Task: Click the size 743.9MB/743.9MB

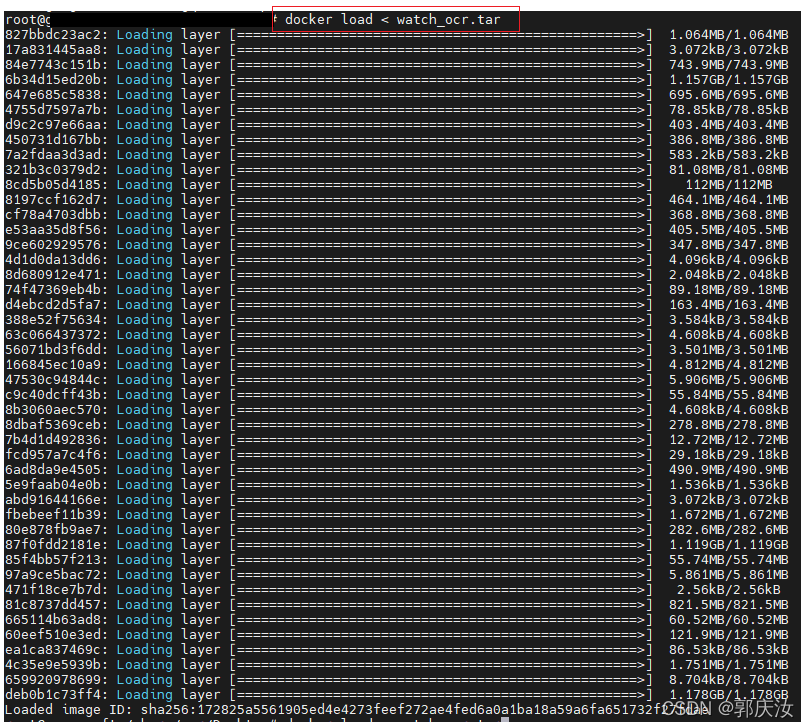Action: [x=729, y=65]
